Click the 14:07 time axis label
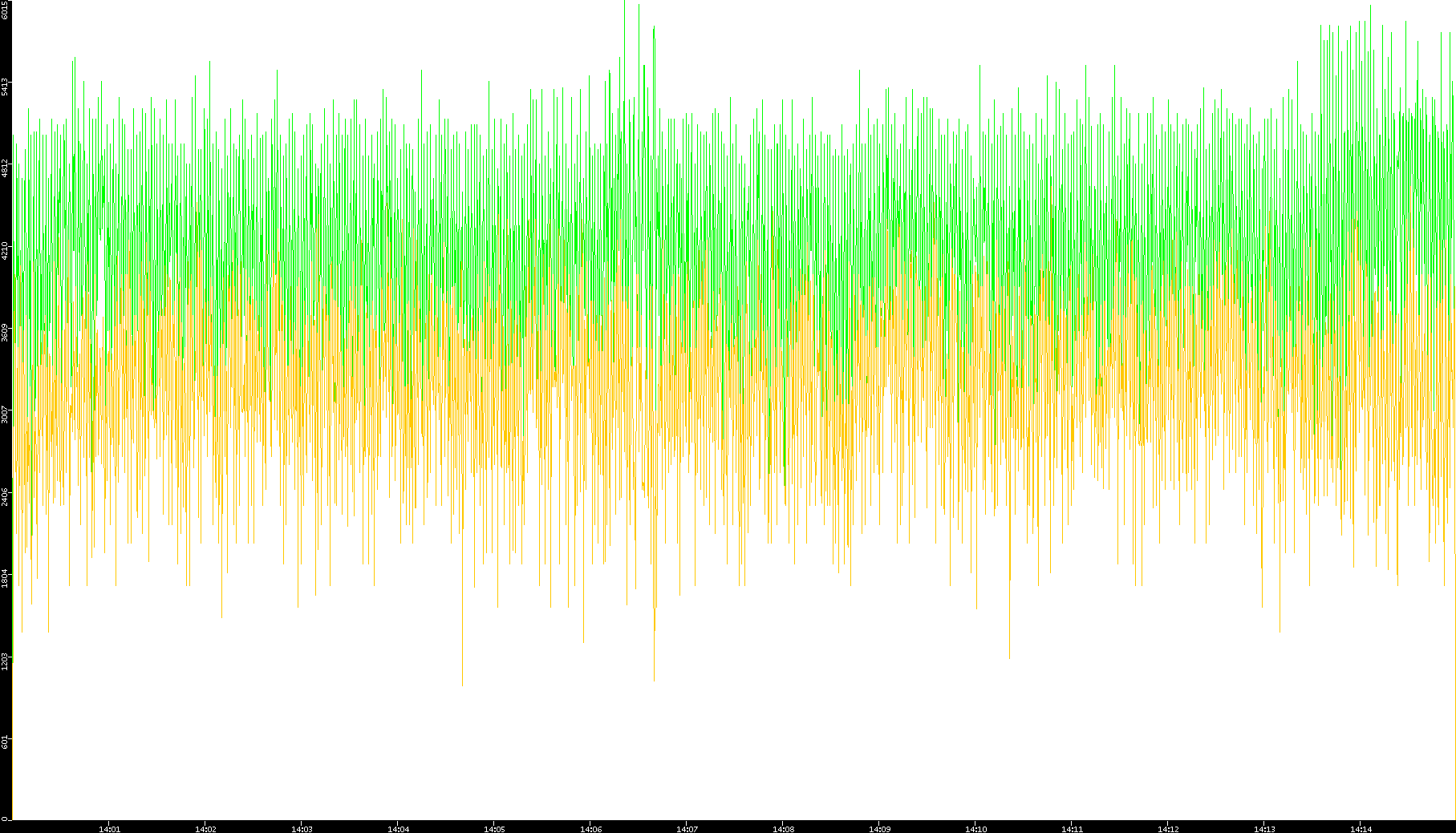Image resolution: width=1456 pixels, height=833 pixels. 687,829
